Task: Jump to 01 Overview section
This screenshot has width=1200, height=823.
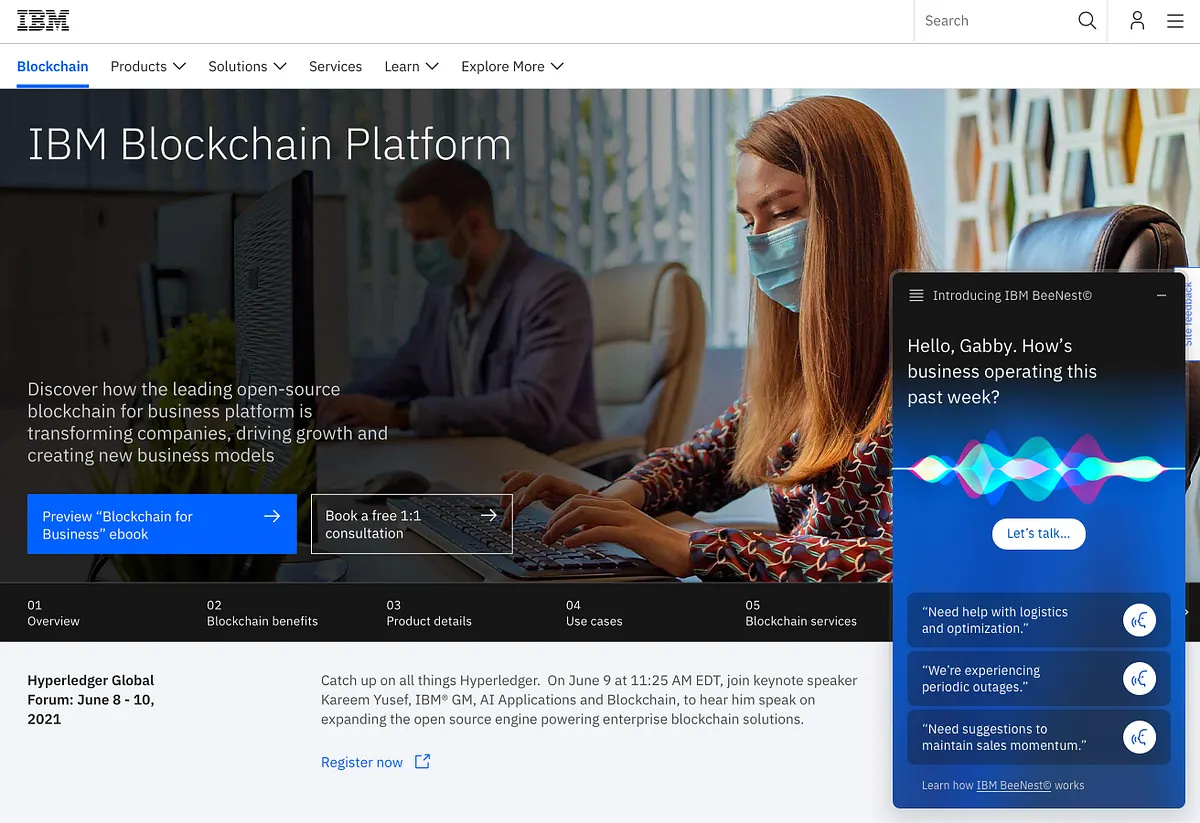Action: [x=53, y=613]
